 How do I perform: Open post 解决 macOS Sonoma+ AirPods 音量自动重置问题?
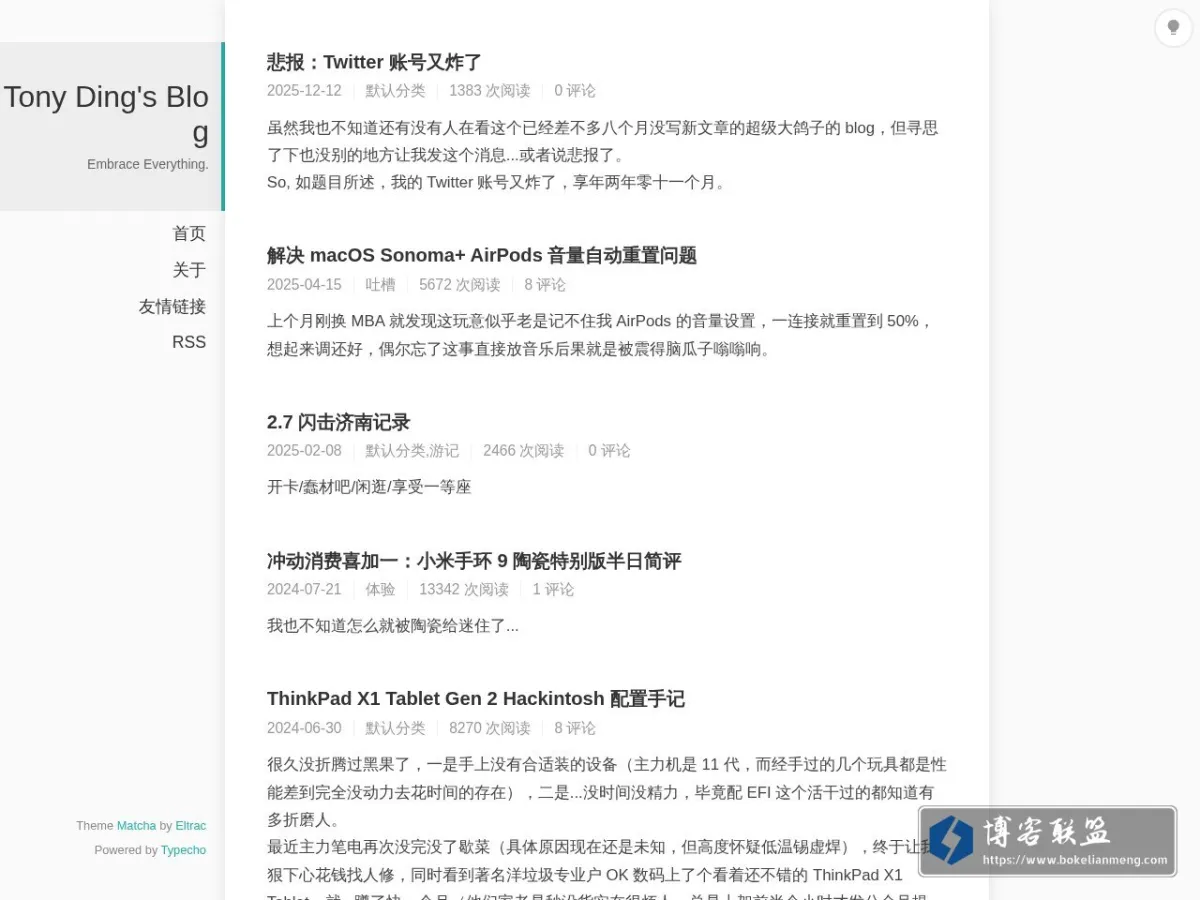tap(482, 255)
